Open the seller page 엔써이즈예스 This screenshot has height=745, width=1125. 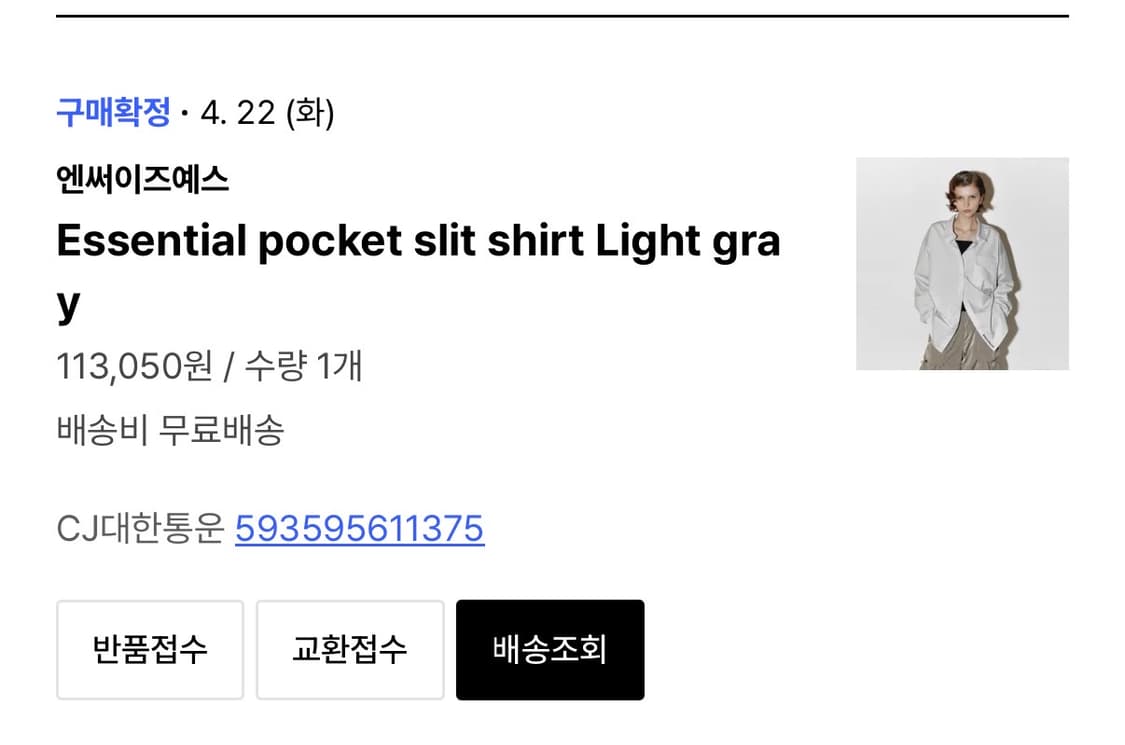[143, 179]
